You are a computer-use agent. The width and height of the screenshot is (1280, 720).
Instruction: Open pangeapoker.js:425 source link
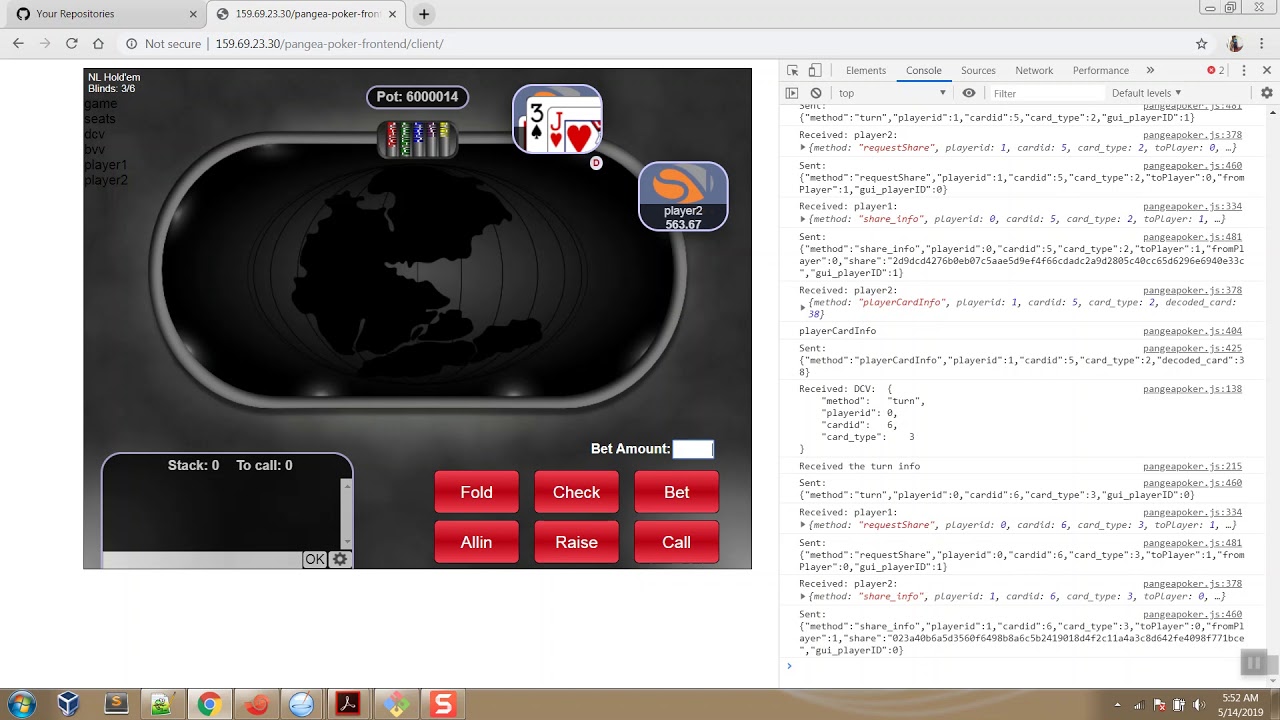(1192, 348)
